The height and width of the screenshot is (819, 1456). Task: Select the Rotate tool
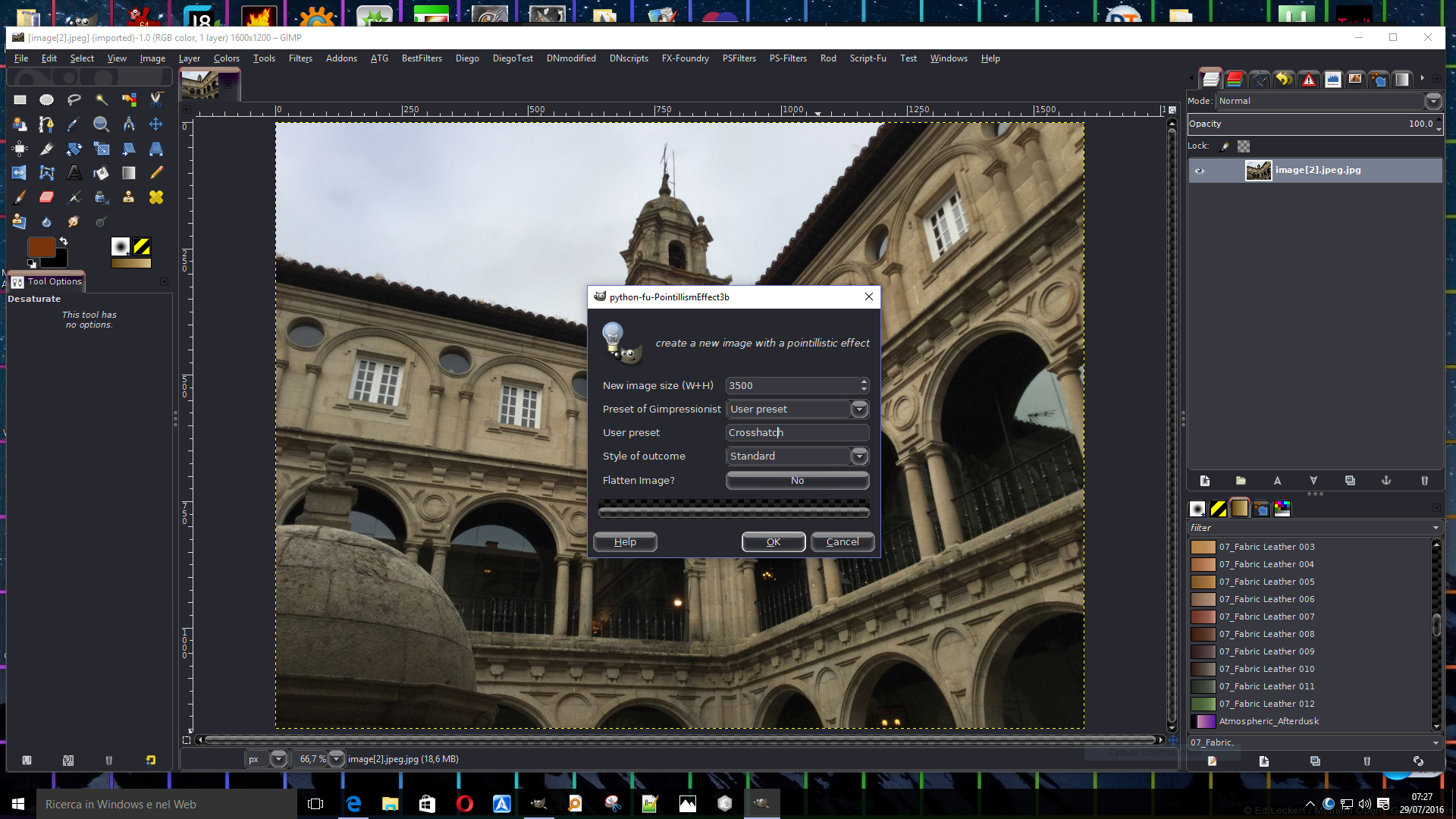[74, 149]
